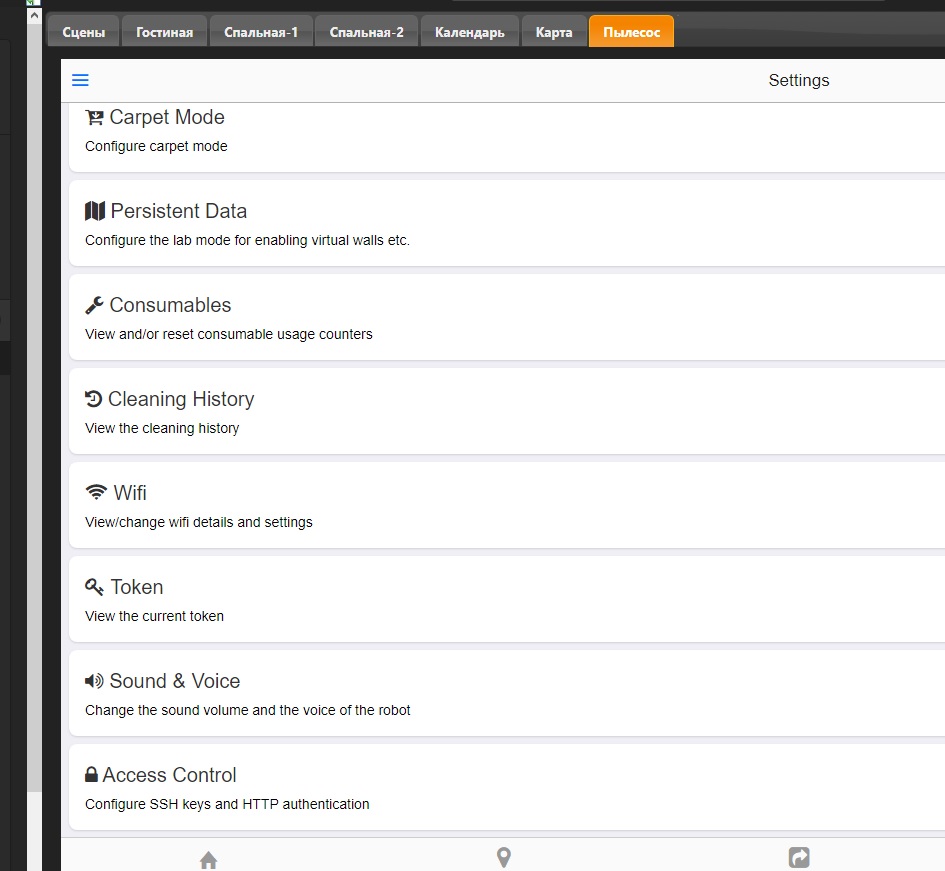This screenshot has width=945, height=871.
Task: Click the Token key icon
Action: (95, 587)
